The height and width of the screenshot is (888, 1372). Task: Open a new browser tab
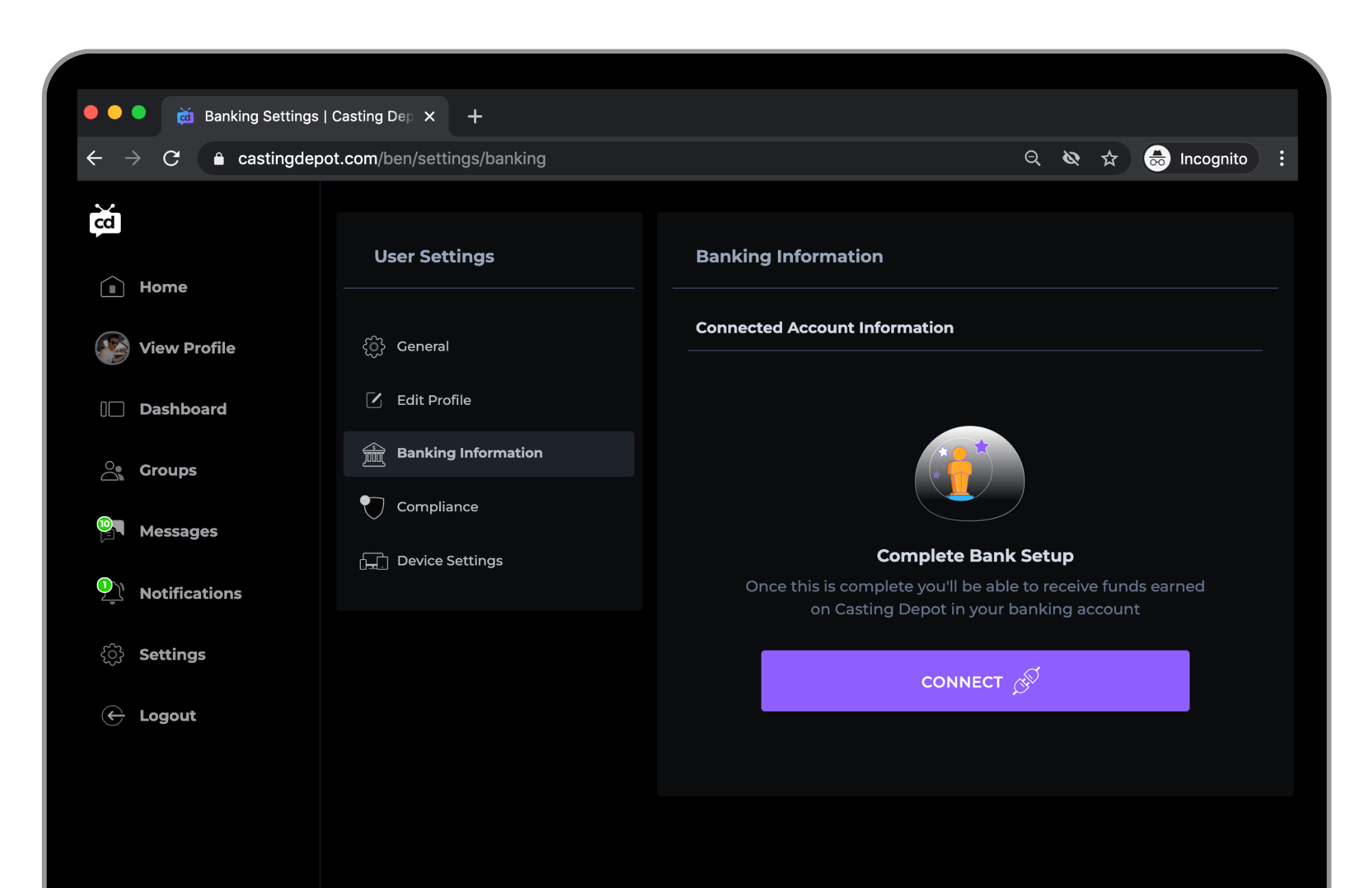(x=475, y=117)
